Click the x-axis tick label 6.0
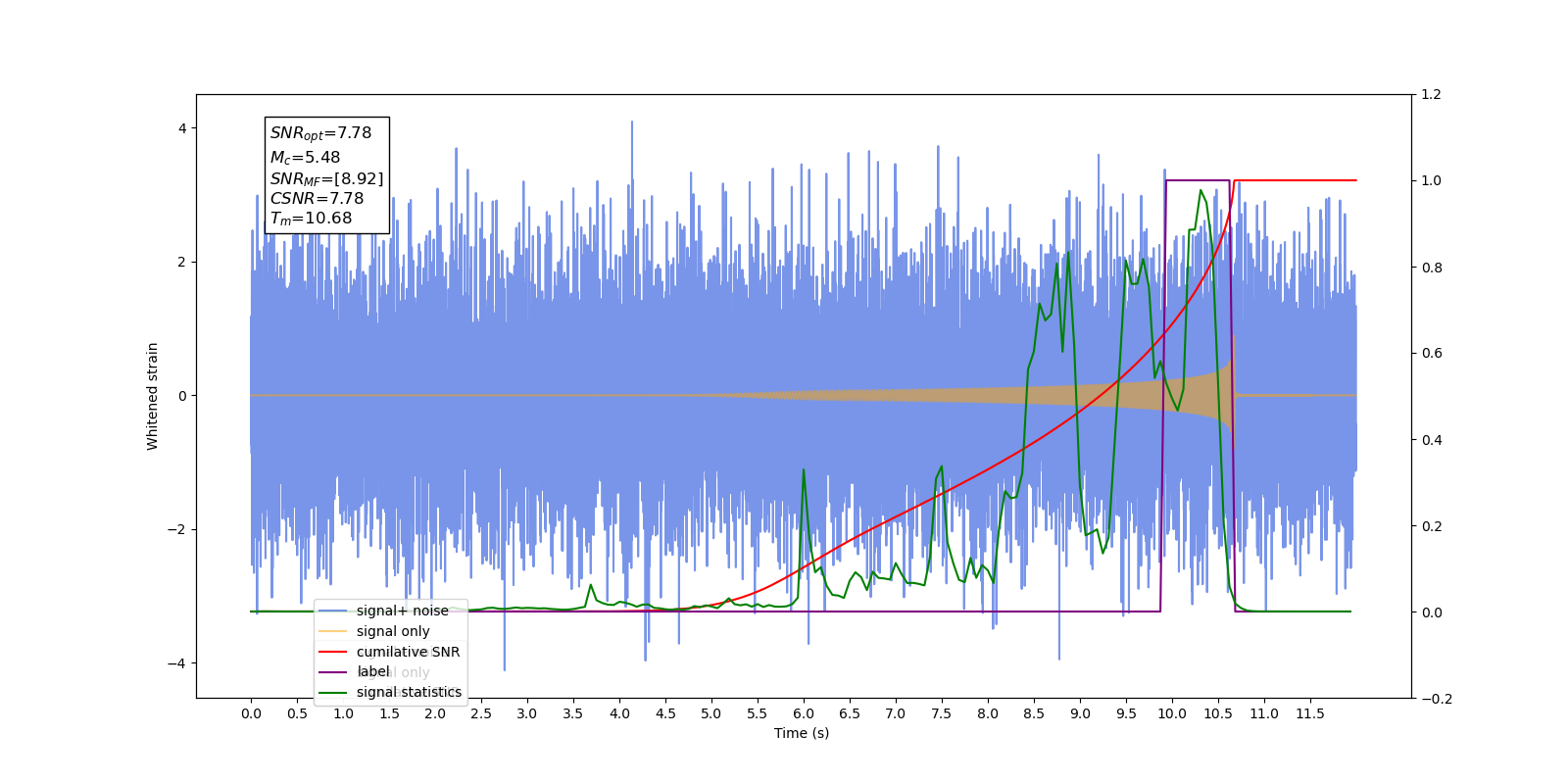The height and width of the screenshot is (784, 1568). [804, 713]
